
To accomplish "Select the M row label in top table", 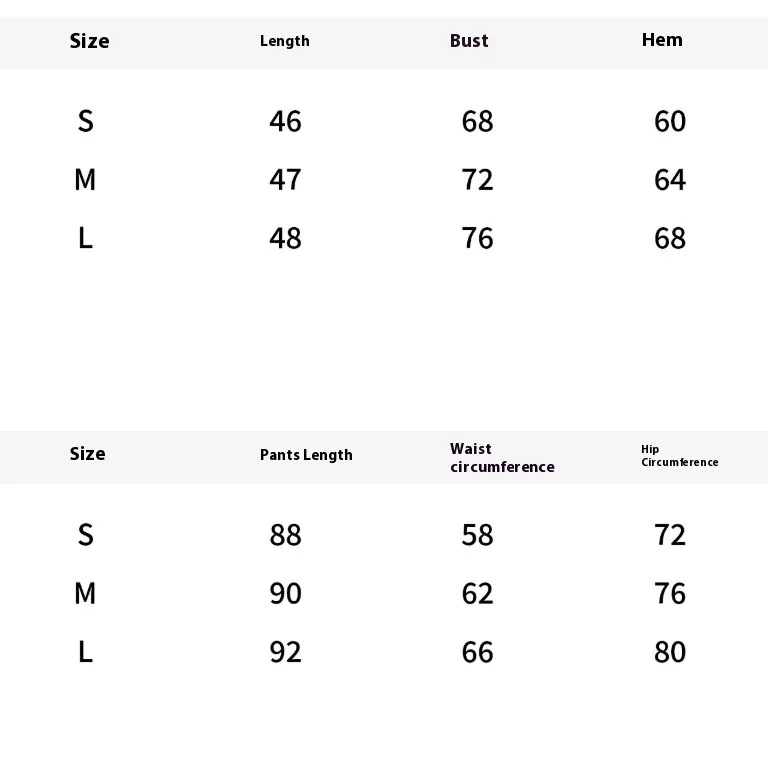I will pos(85,180).
